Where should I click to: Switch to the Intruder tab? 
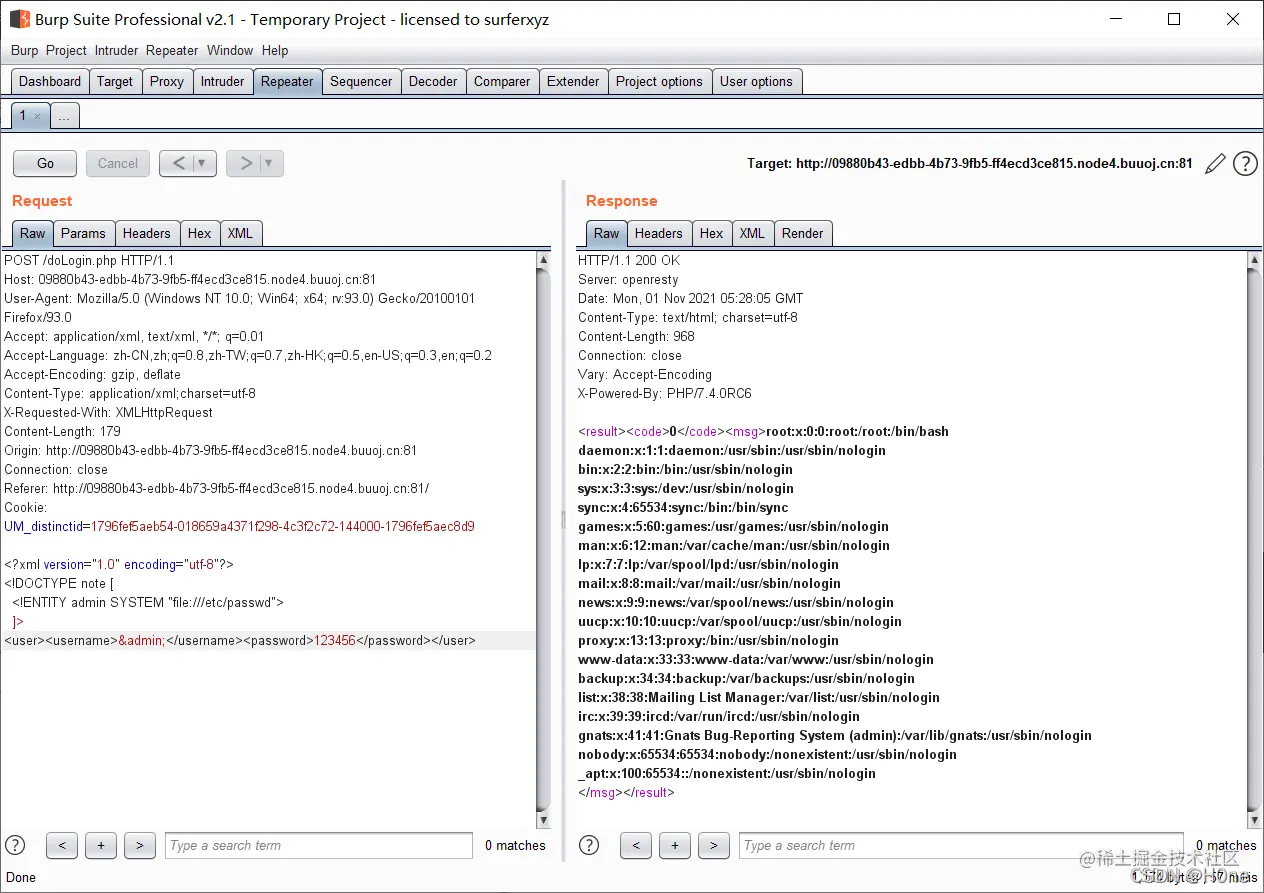[x=222, y=82]
